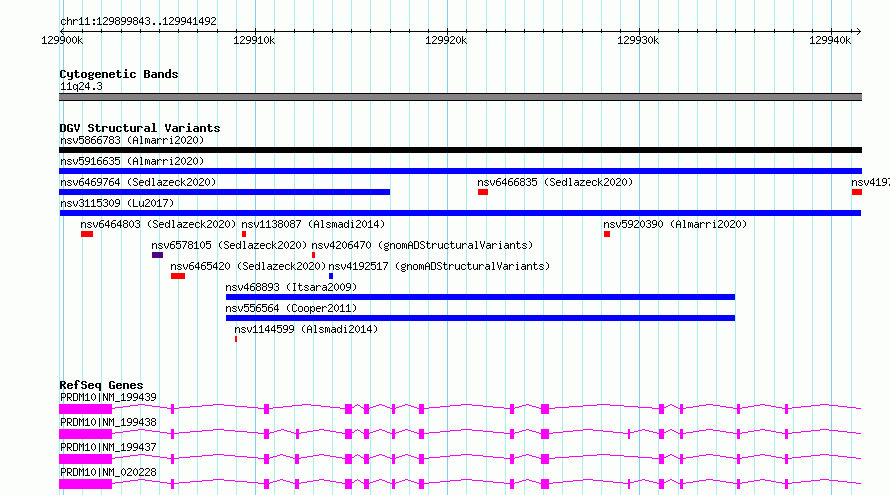The height and width of the screenshot is (495, 890).
Task: Click the nsv6578105 purple variant marker
Action: coord(157,255)
